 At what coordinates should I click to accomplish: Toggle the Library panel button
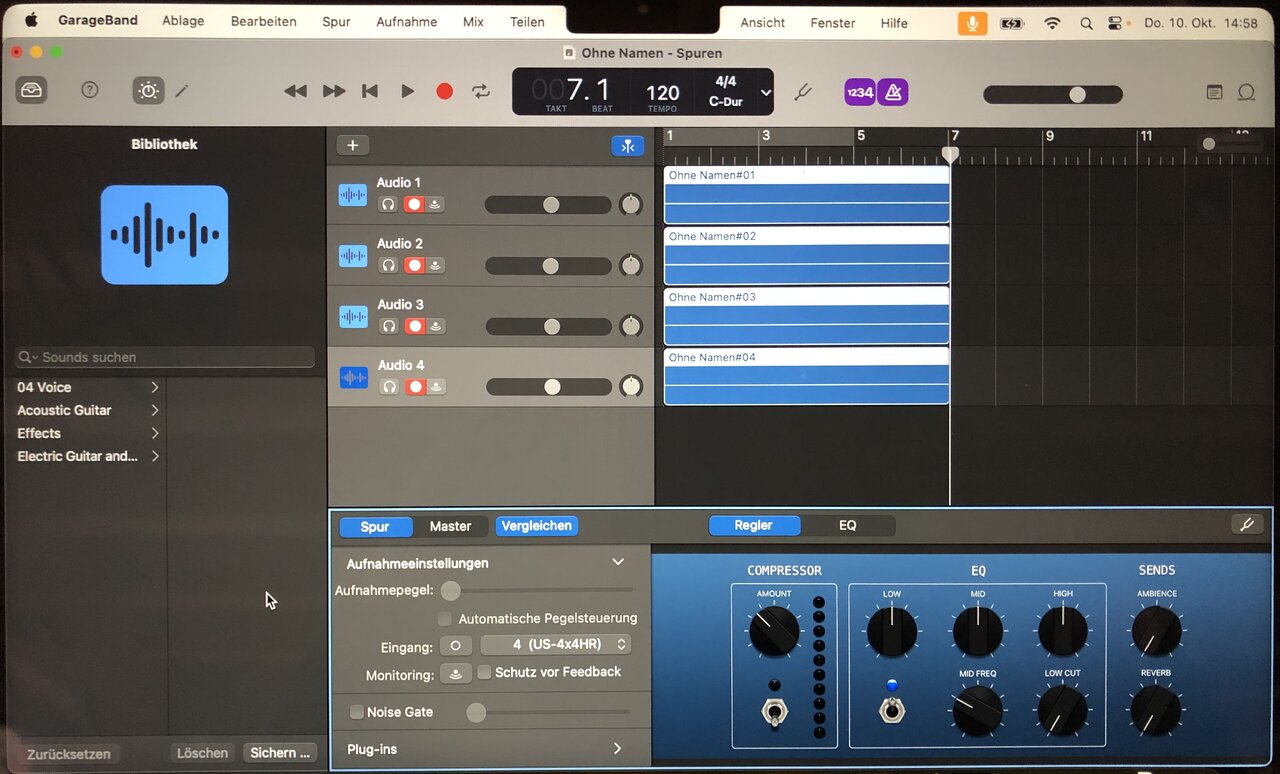click(x=31, y=91)
